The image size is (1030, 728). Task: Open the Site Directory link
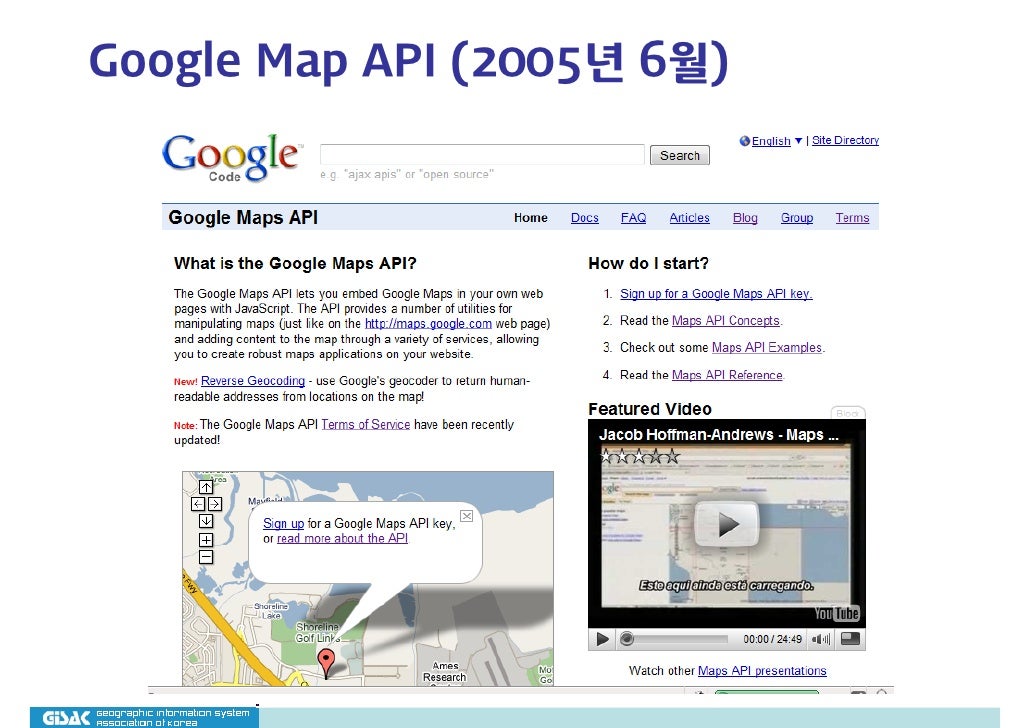pyautogui.click(x=845, y=140)
